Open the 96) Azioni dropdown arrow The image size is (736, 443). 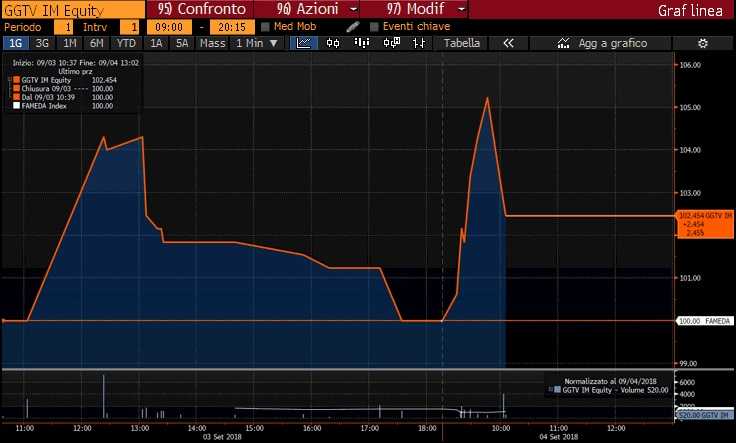(x=354, y=9)
